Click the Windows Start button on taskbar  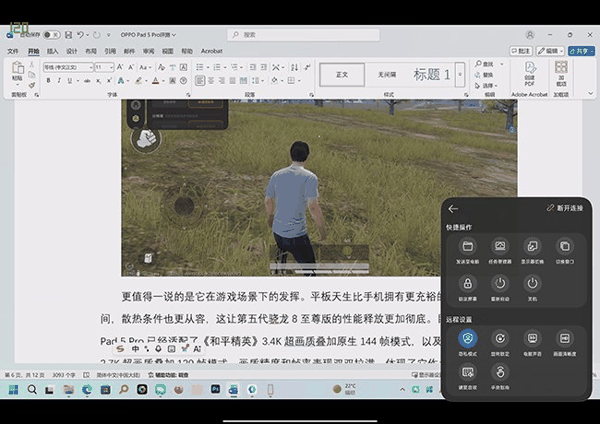(15, 388)
